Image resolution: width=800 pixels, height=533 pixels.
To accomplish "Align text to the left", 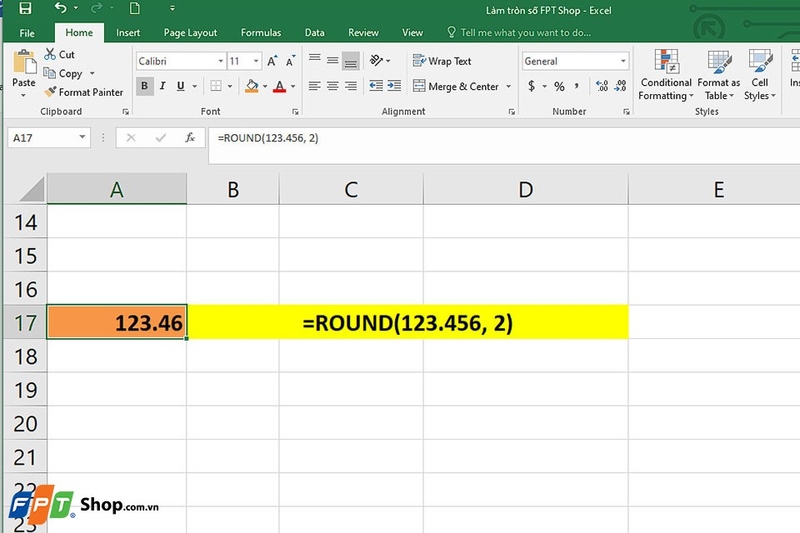I will tap(314, 86).
